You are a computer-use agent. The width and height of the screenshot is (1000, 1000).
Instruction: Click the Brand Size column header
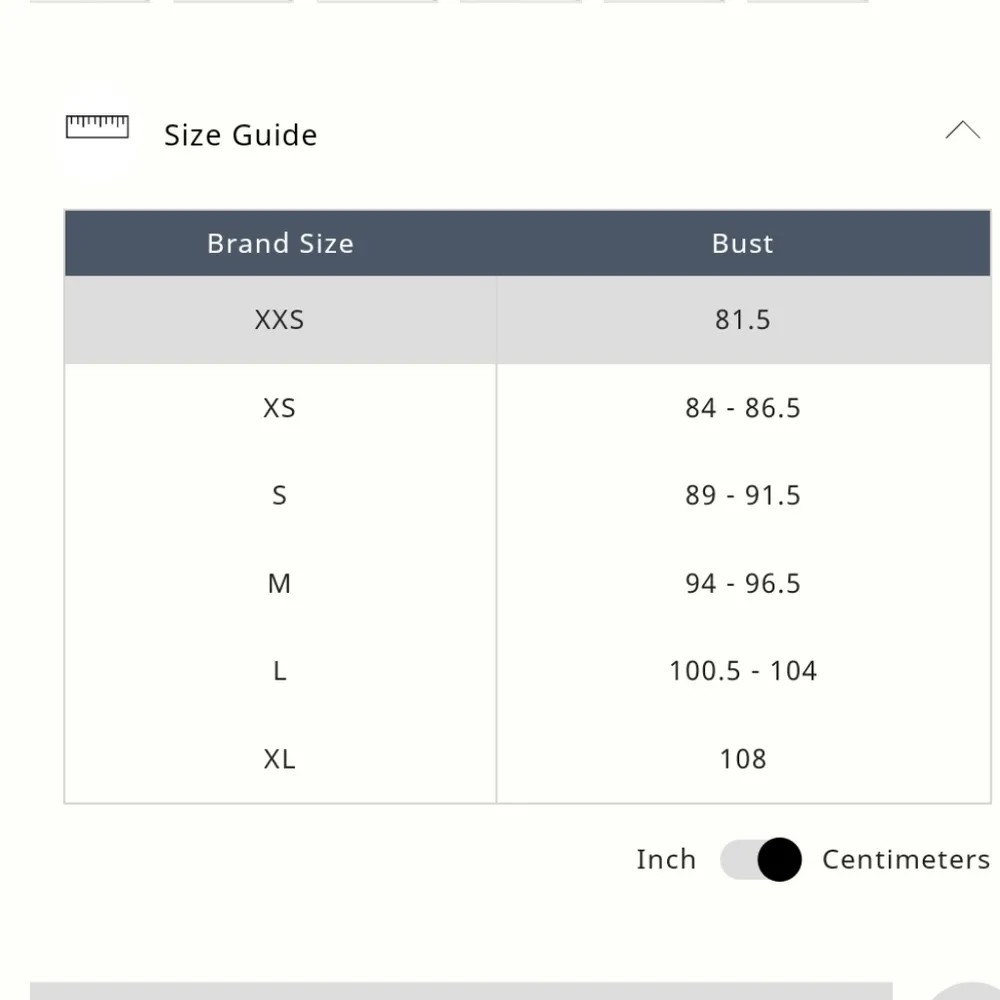280,244
